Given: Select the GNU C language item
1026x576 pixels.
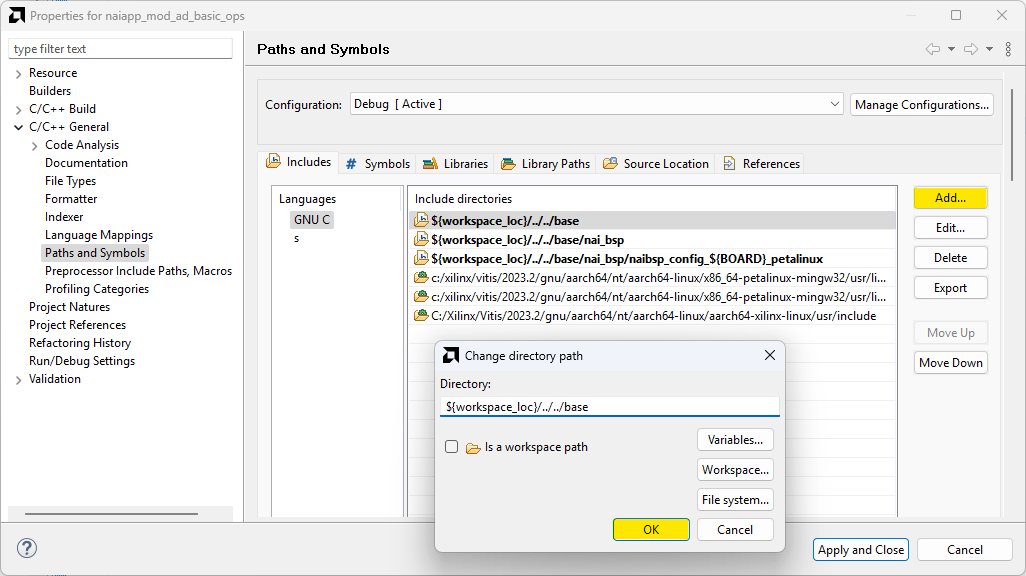Looking at the screenshot, I should 311,220.
